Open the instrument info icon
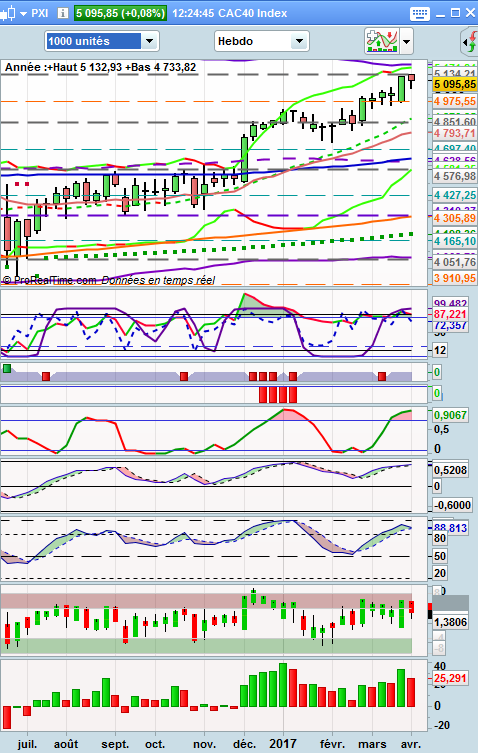This screenshot has height=753, width=478. coord(62,13)
